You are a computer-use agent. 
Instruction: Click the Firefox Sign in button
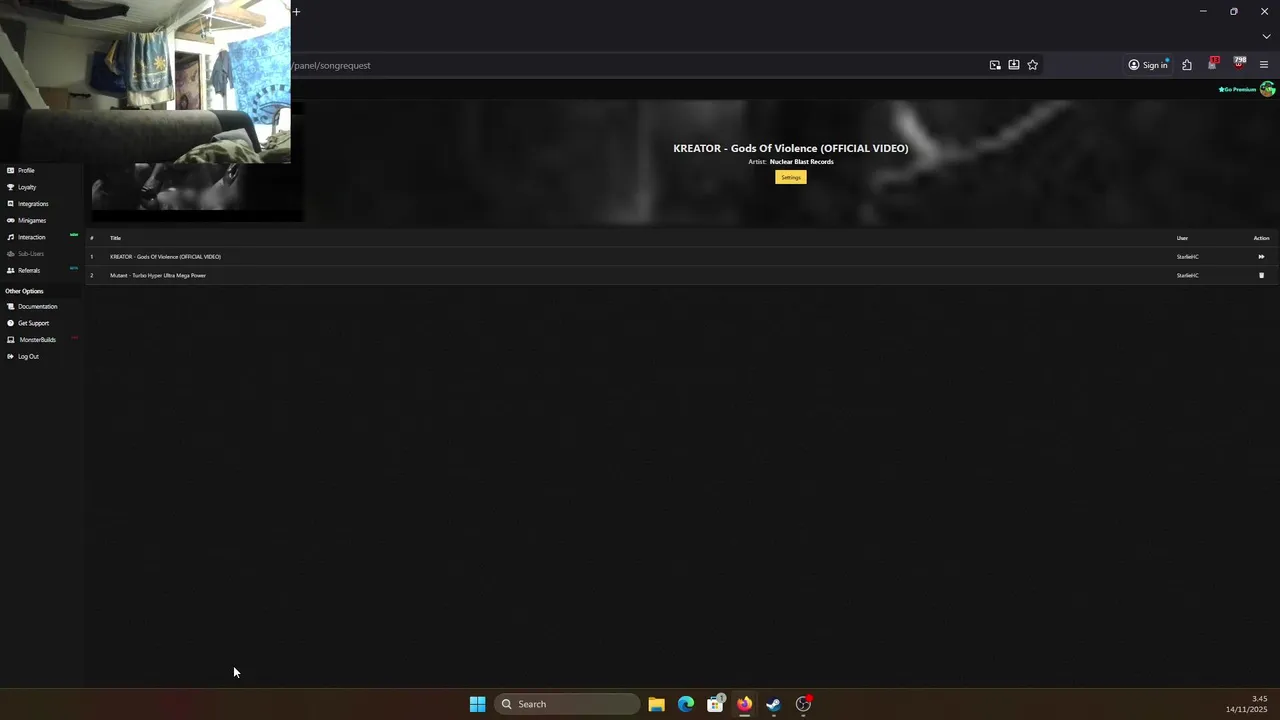(x=1148, y=65)
